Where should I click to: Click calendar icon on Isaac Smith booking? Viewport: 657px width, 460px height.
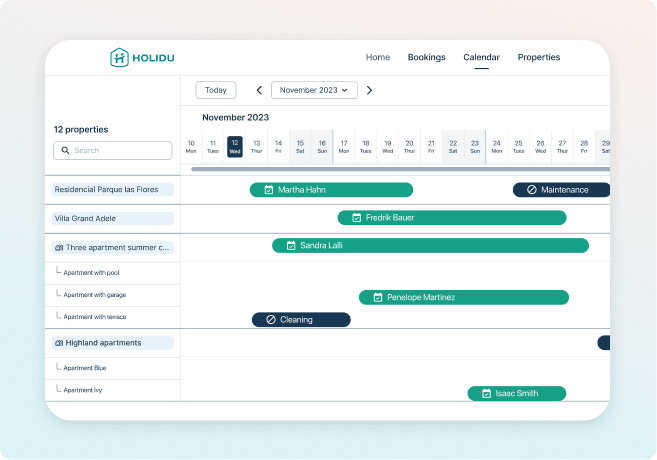click(x=486, y=394)
